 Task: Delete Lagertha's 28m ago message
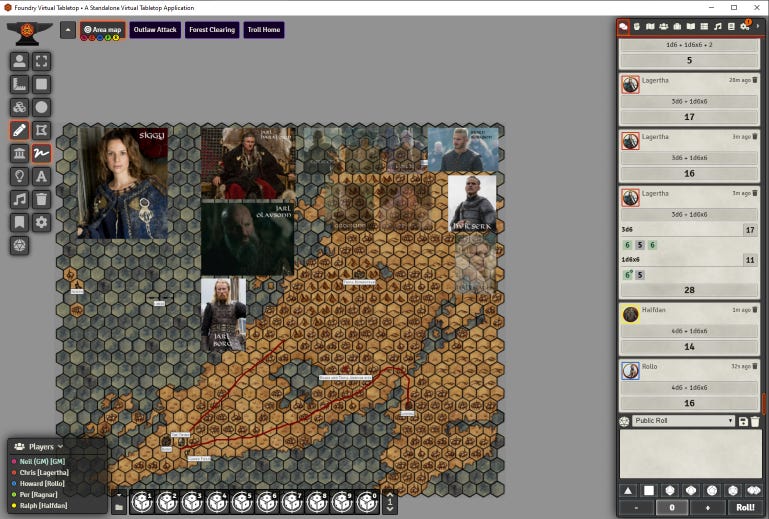pos(755,80)
